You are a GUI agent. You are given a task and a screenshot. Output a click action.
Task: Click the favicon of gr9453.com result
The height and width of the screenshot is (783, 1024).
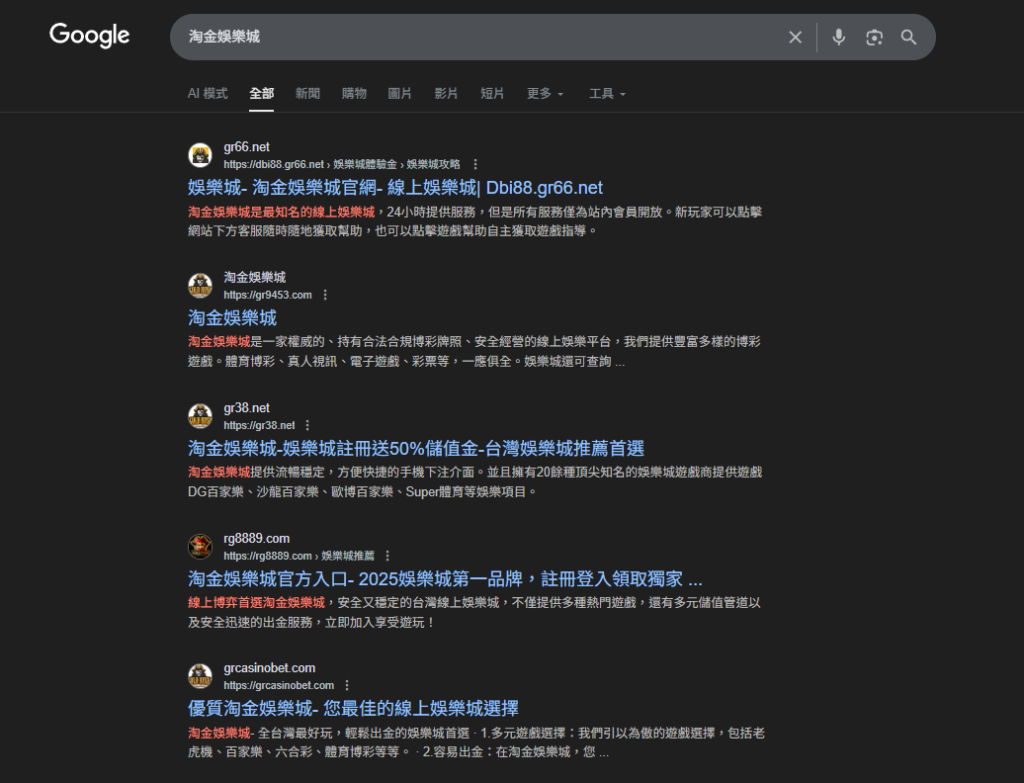pyautogui.click(x=200, y=285)
